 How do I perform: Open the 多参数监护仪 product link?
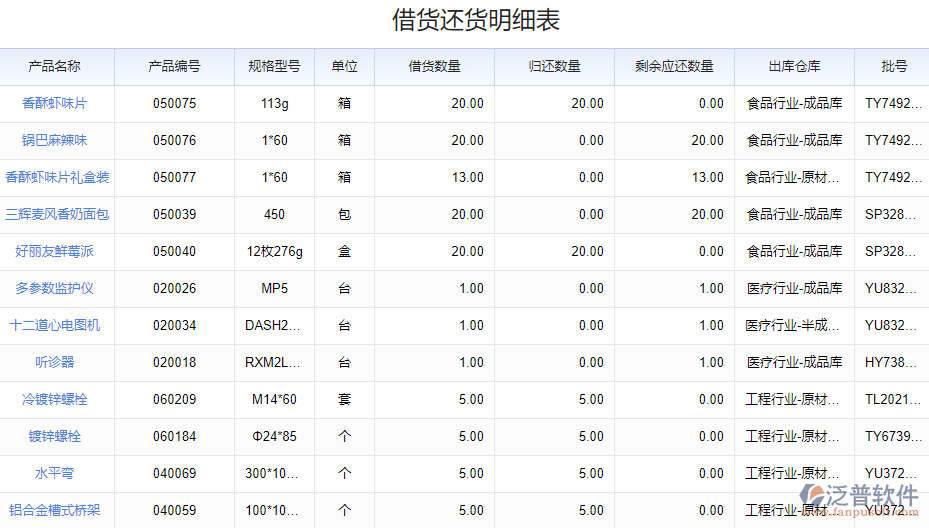pyautogui.click(x=55, y=289)
